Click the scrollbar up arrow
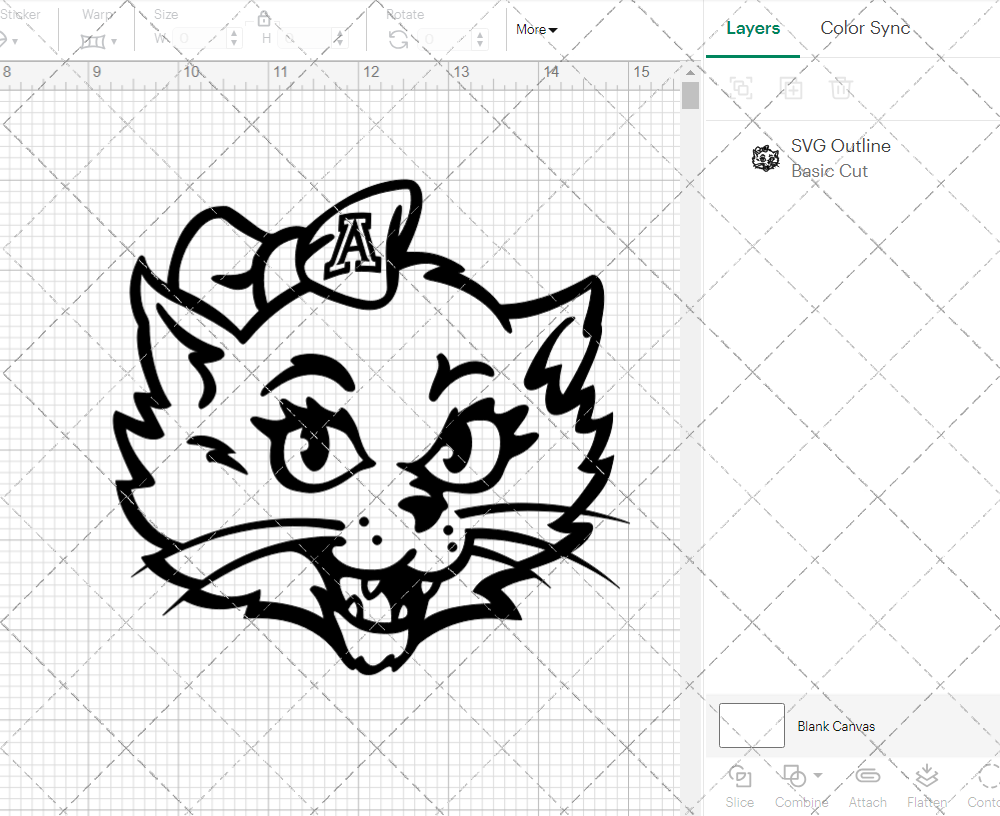Viewport: 1000px width, 816px height. tap(690, 72)
